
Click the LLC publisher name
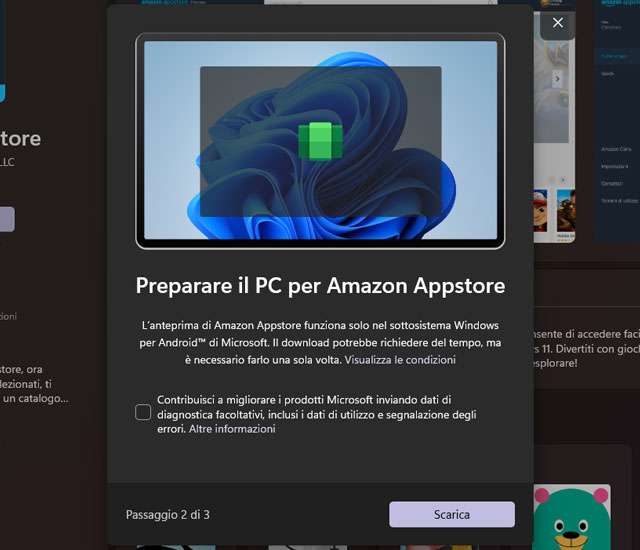[x=7, y=162]
